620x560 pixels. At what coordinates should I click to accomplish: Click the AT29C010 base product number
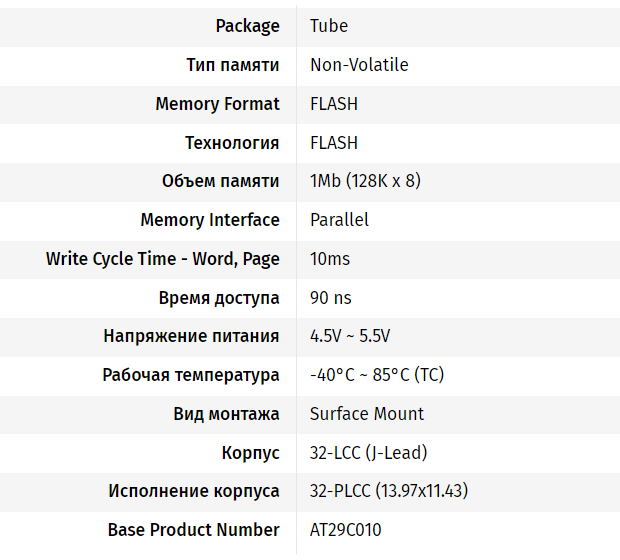coord(345,530)
